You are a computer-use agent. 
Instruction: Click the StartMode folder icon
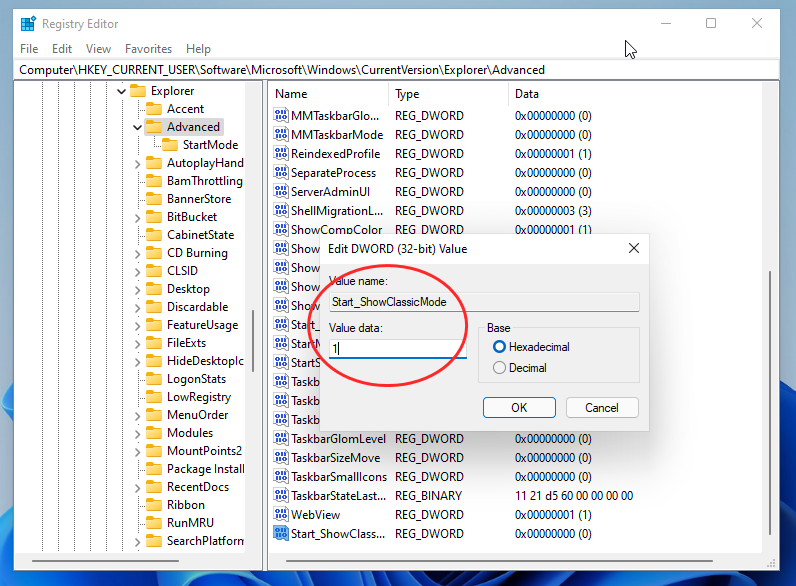click(x=170, y=145)
